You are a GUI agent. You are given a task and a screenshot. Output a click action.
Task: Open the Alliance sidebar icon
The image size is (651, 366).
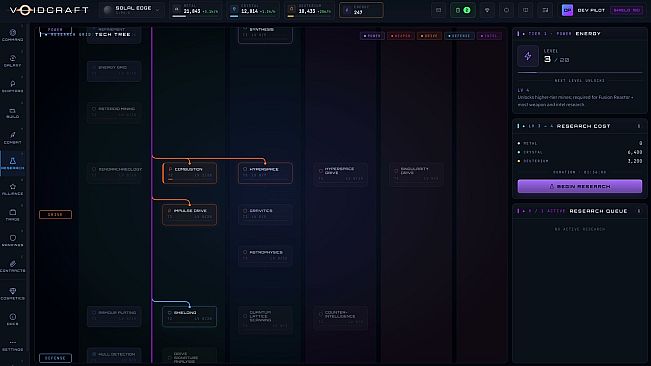tap(12, 190)
